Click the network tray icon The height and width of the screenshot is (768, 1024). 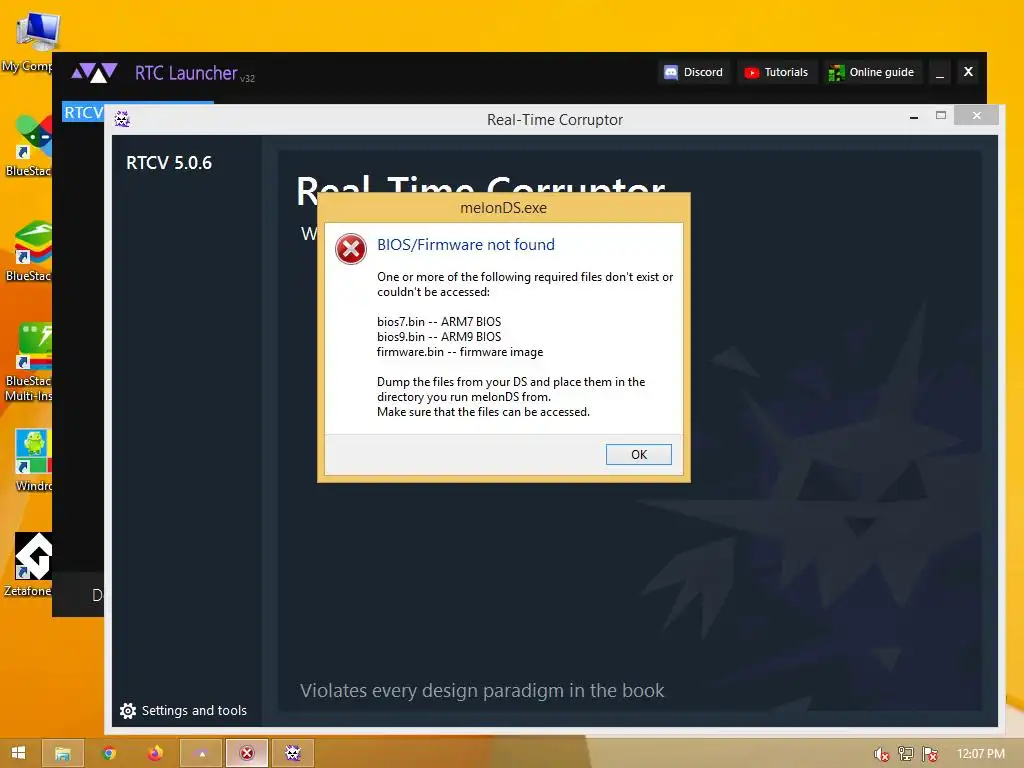click(x=905, y=754)
